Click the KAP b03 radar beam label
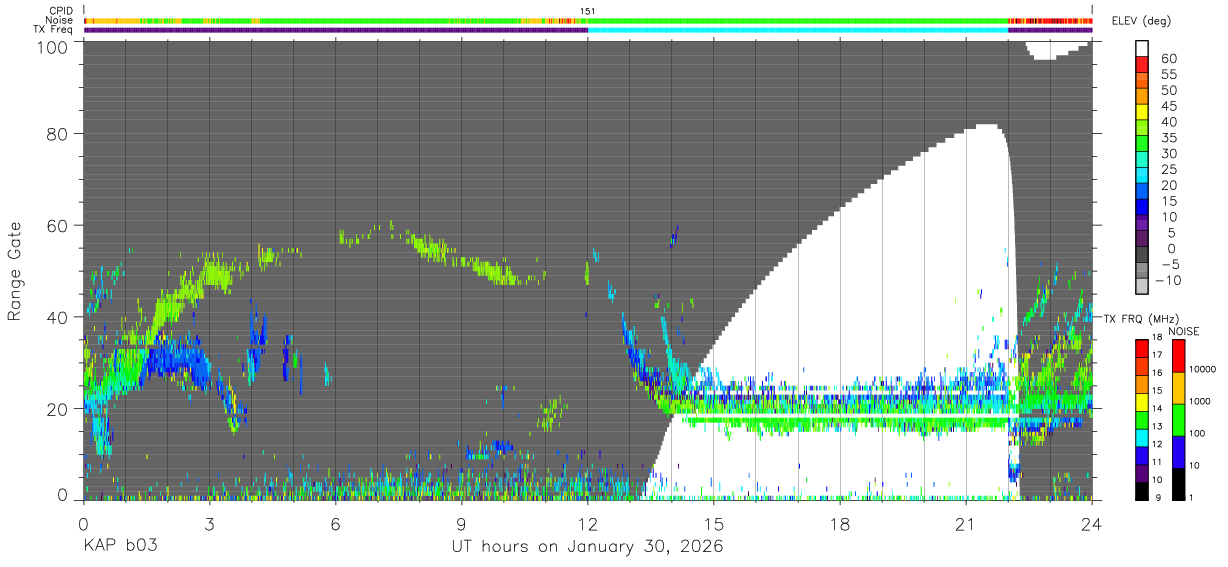 click(x=119, y=546)
